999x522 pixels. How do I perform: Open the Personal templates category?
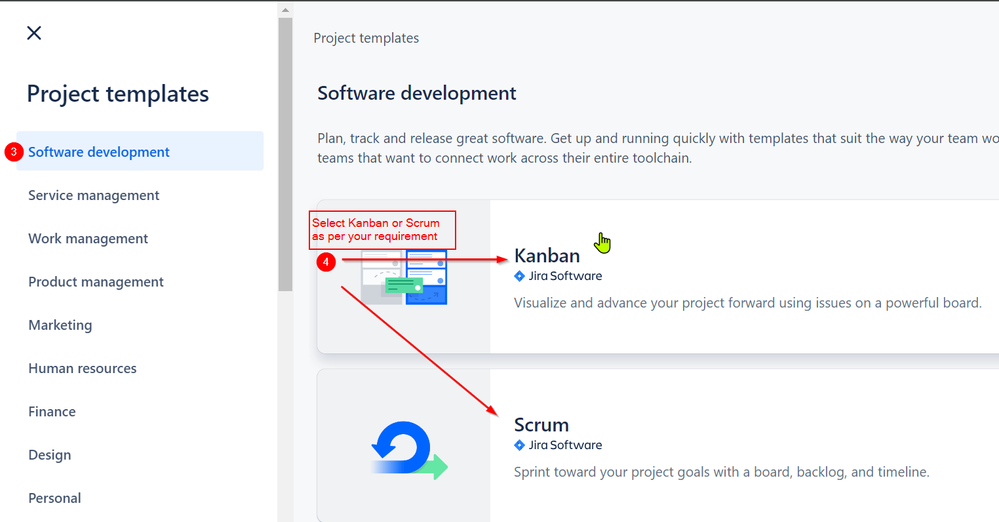pos(54,498)
